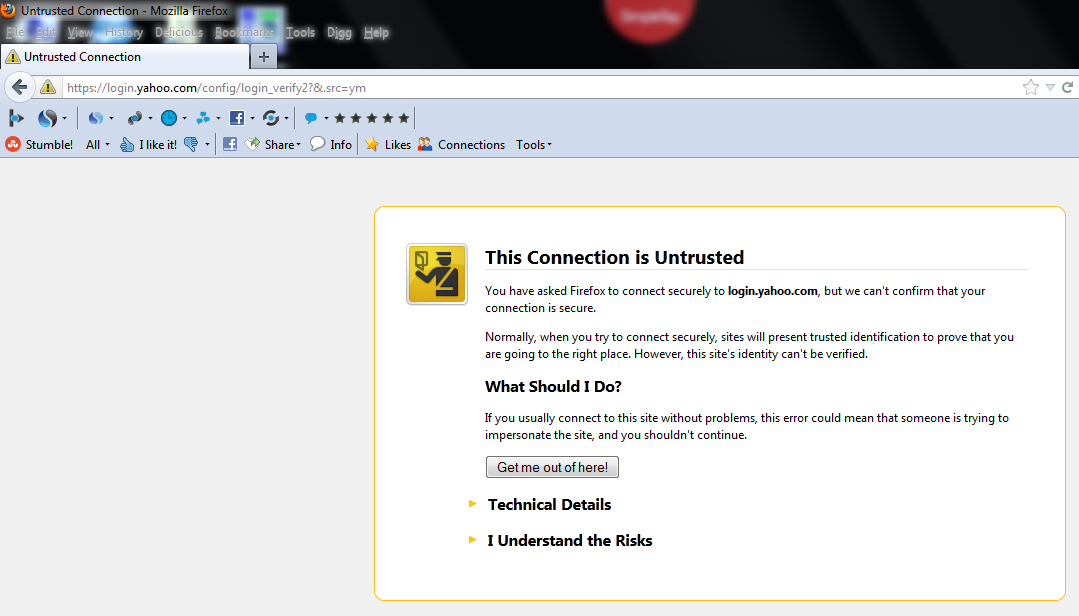The width and height of the screenshot is (1079, 616).
Task: Click the blue swirl Similar Sites logo icon
Action: click(47, 118)
